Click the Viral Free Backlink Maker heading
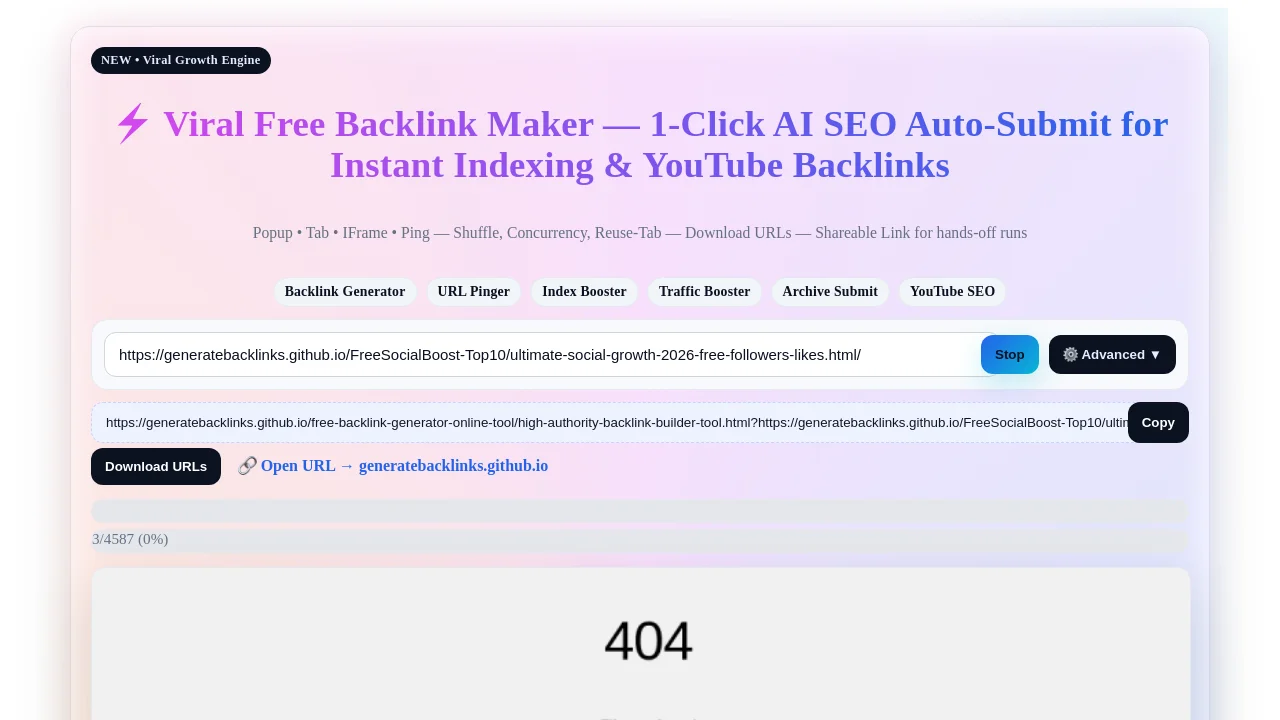Image resolution: width=1280 pixels, height=720 pixels. click(640, 145)
